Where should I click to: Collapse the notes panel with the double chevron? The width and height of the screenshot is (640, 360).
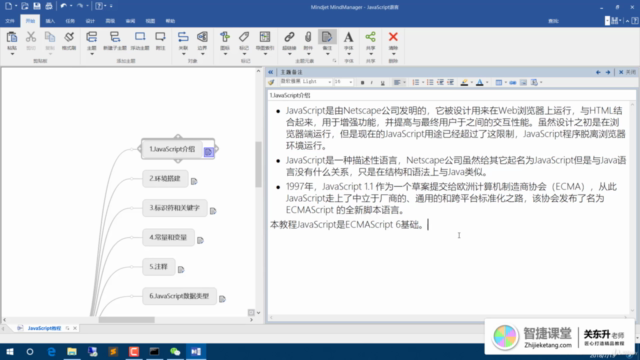point(271,72)
